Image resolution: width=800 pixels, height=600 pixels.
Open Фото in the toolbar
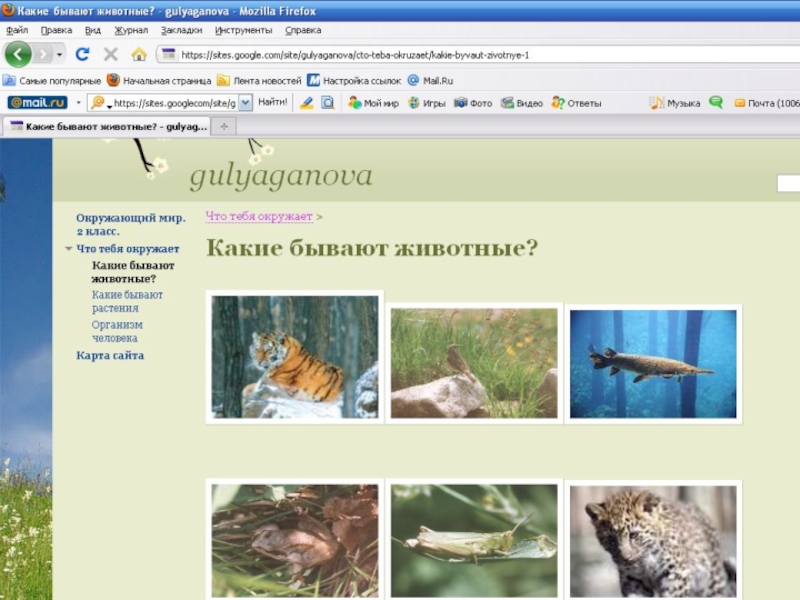473,103
